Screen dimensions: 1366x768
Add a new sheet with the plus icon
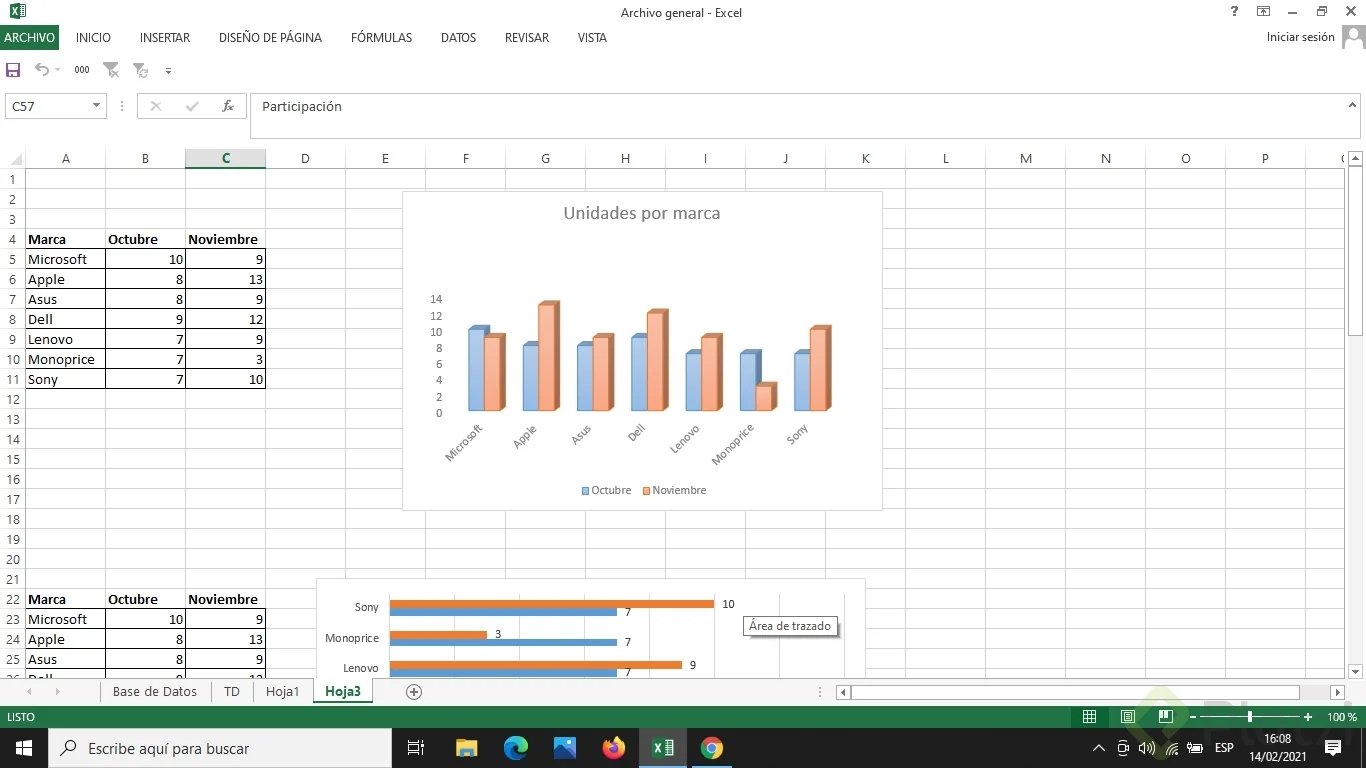(x=414, y=692)
